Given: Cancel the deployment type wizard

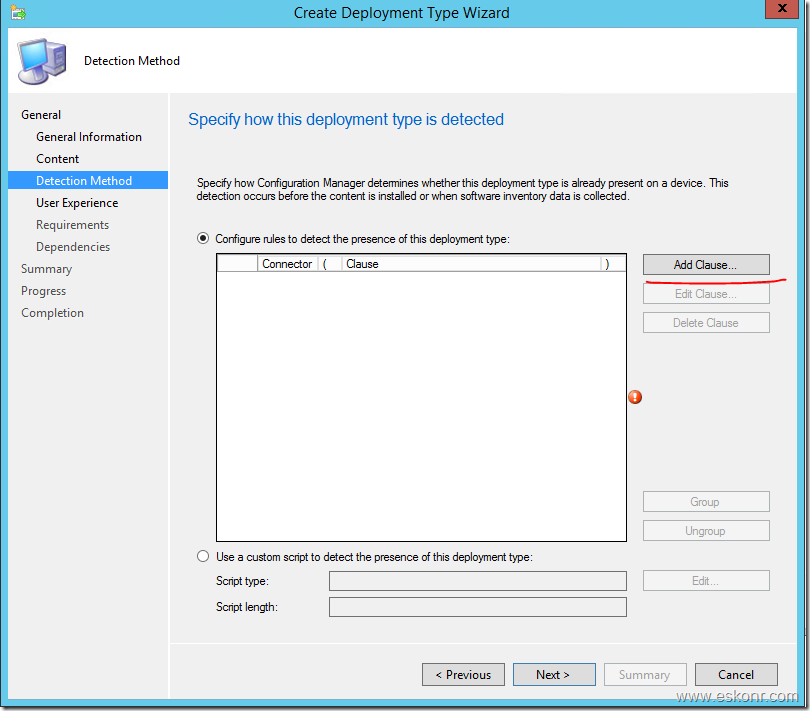Looking at the screenshot, I should (x=736, y=675).
